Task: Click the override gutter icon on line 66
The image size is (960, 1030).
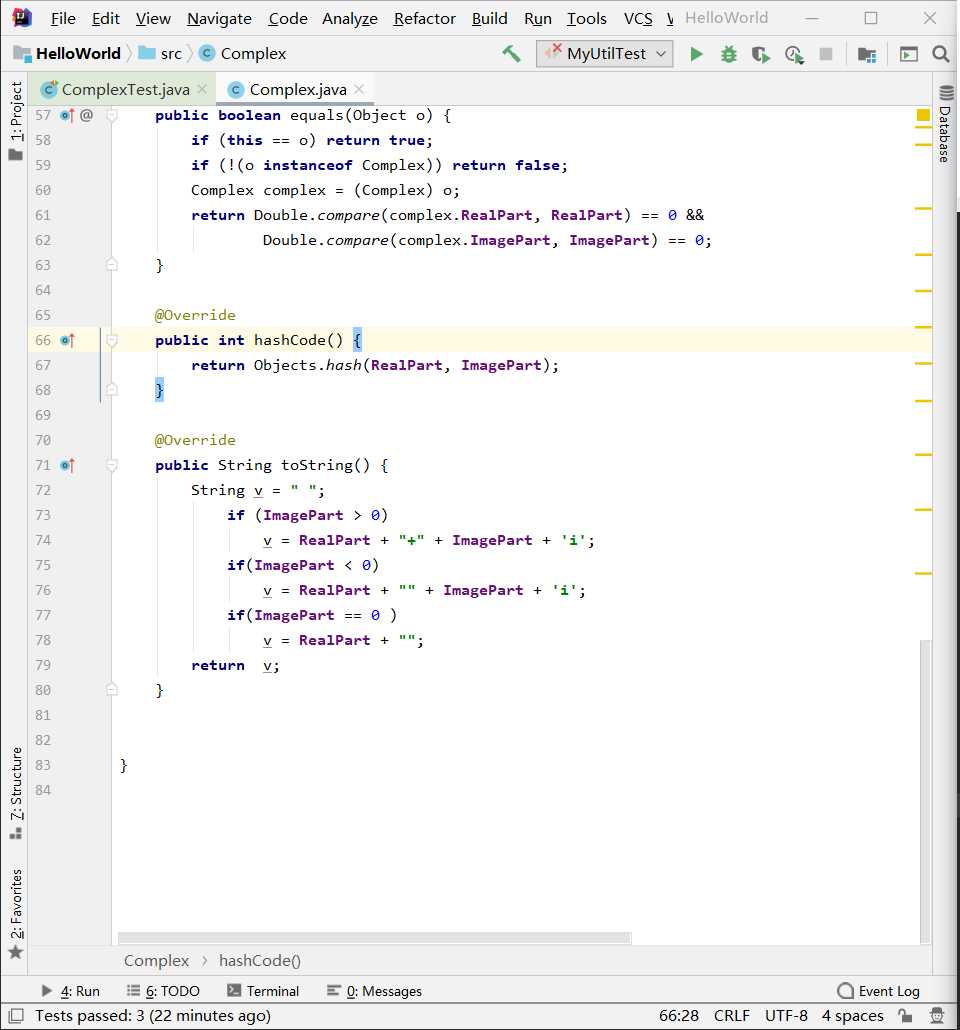Action: [67, 340]
